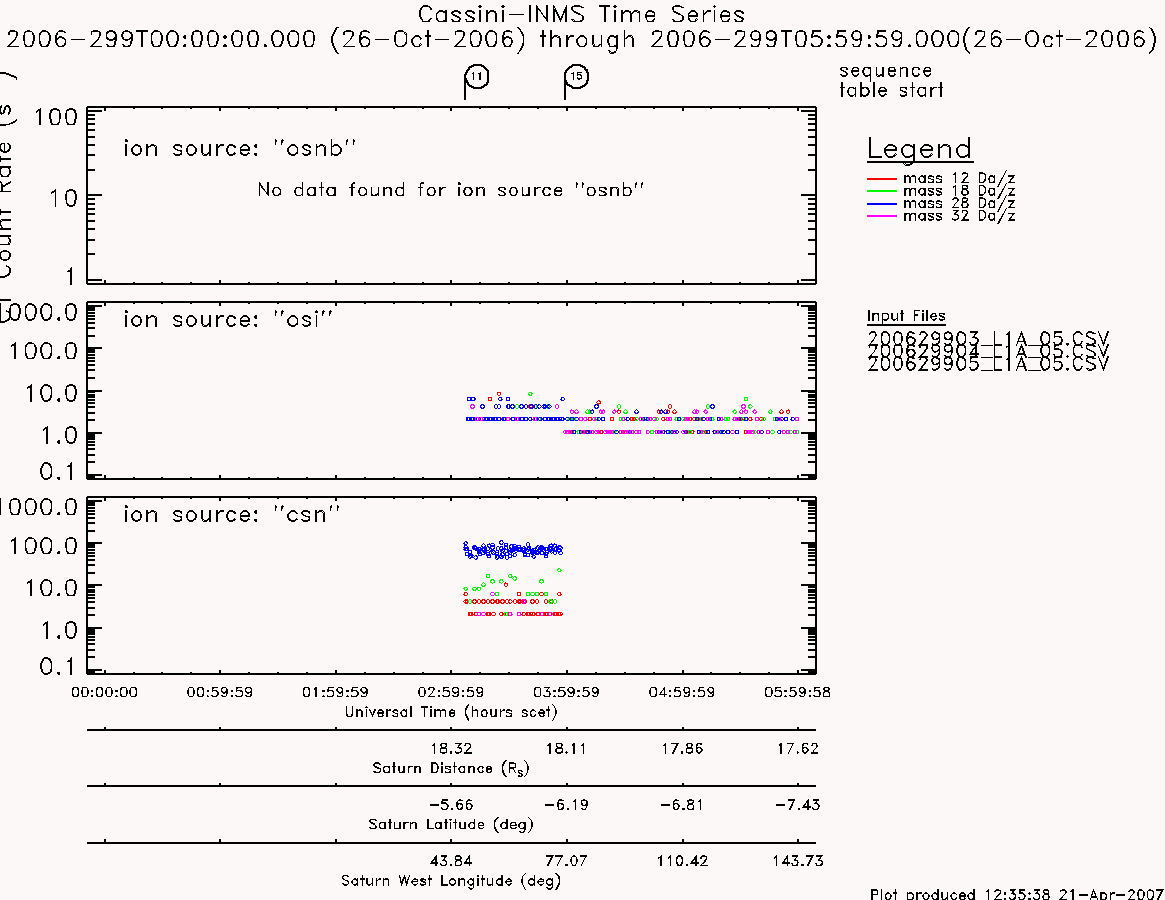Click the green mass 18 Da/z legend line

pos(882,192)
